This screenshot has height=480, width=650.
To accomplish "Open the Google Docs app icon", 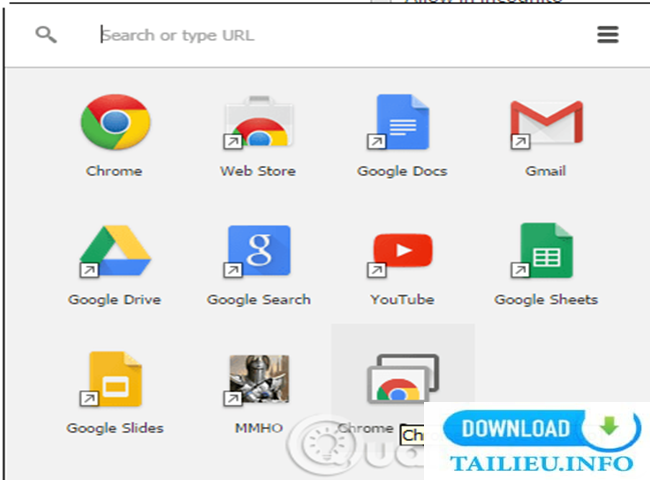I will 399,122.
